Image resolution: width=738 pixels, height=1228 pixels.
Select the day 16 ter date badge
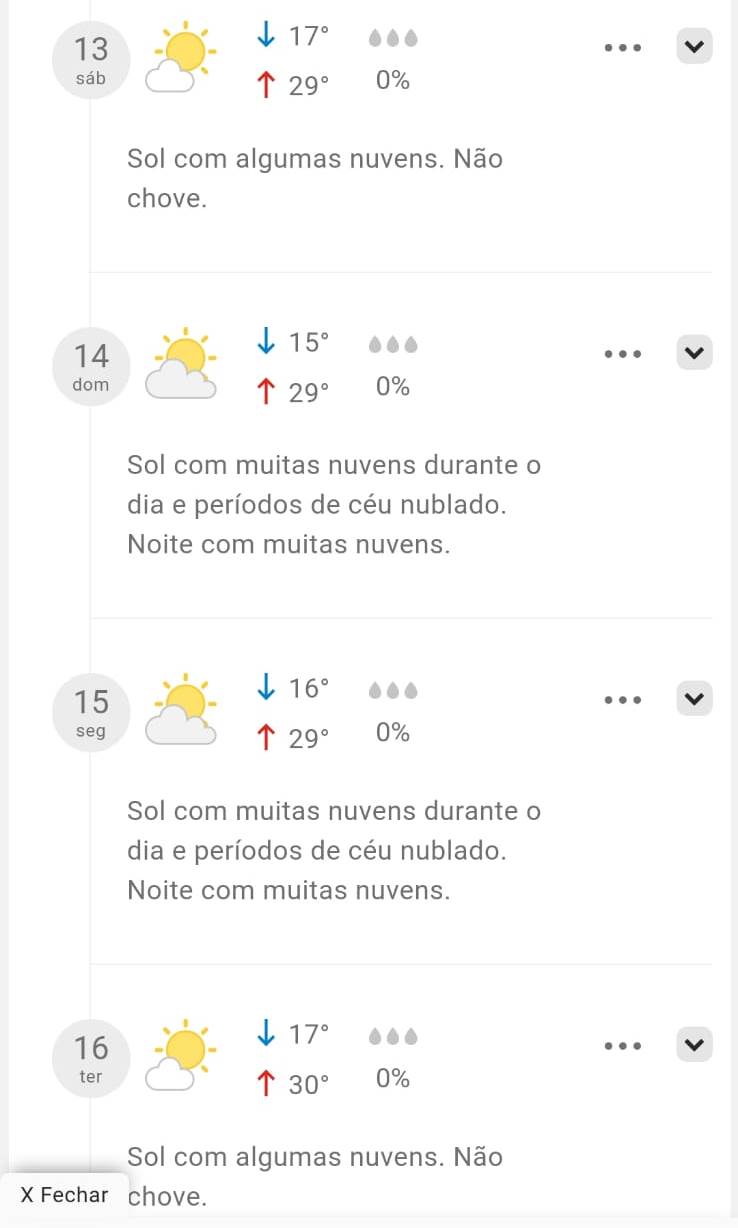(91, 1058)
